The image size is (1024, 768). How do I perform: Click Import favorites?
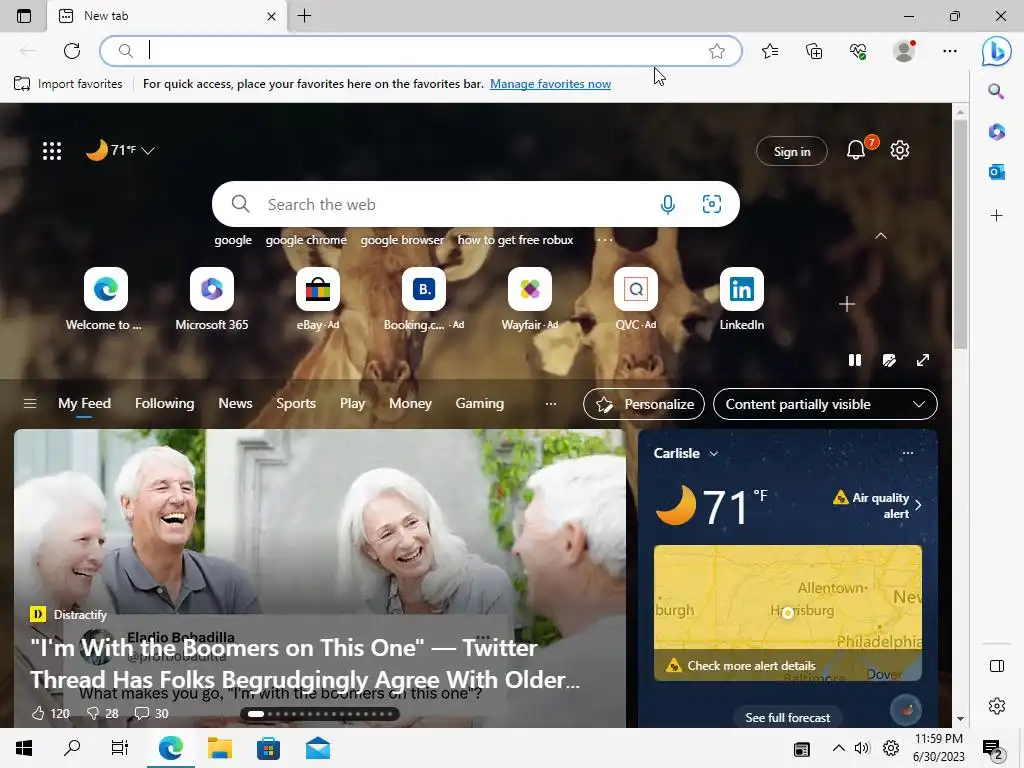pyautogui.click(x=68, y=84)
